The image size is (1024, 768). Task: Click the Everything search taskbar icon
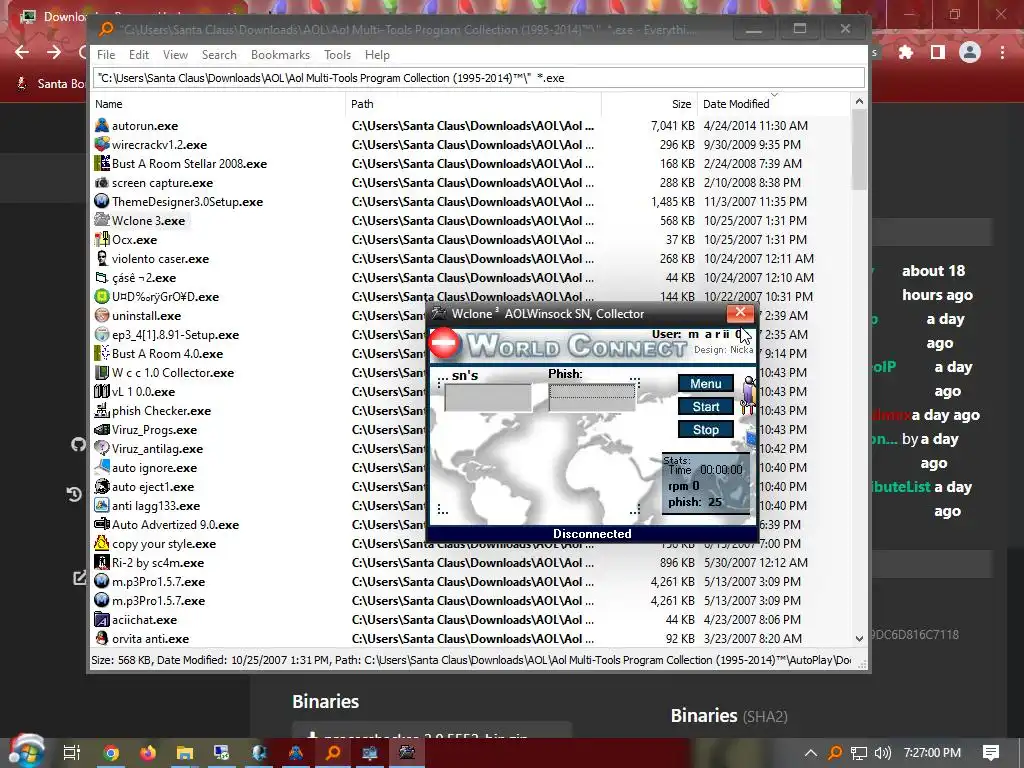pos(333,753)
